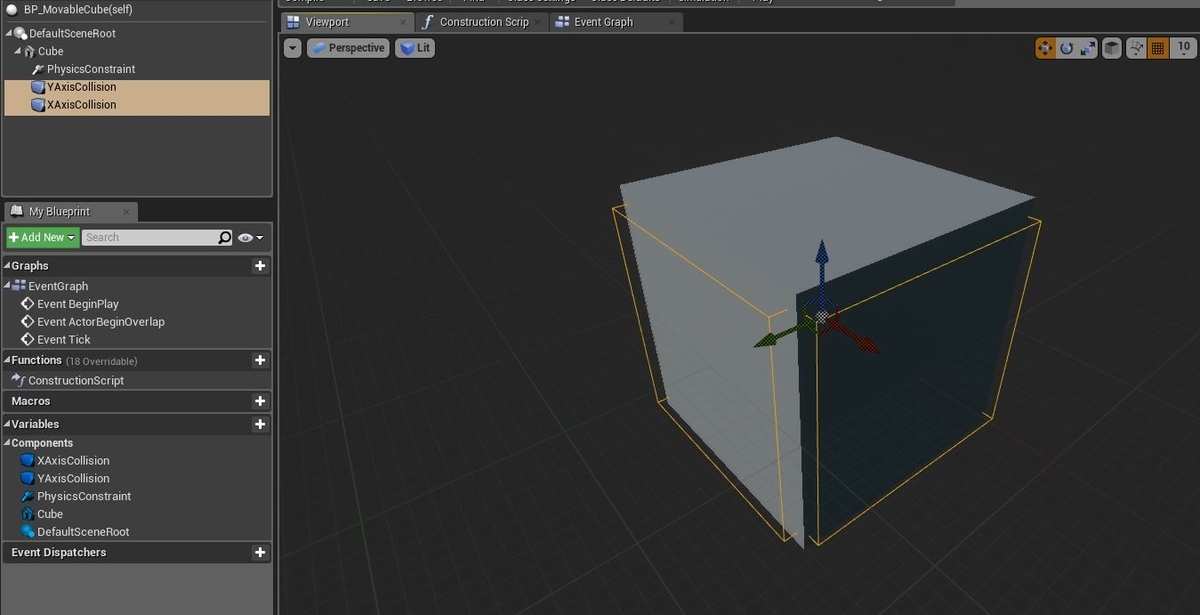
Task: Add a new function with the Functions plus
Action: coord(260,360)
